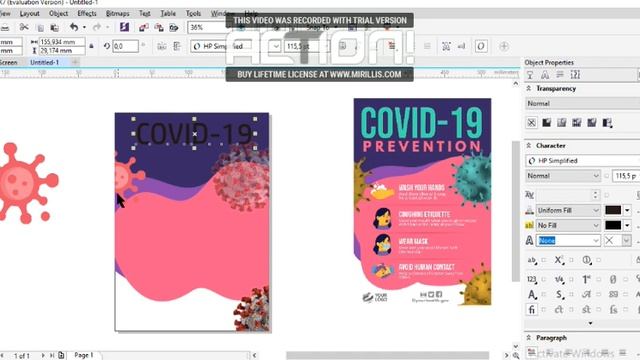The height and width of the screenshot is (360, 640).
Task: Click the Export icon in toolbar
Action: pos(159,28)
